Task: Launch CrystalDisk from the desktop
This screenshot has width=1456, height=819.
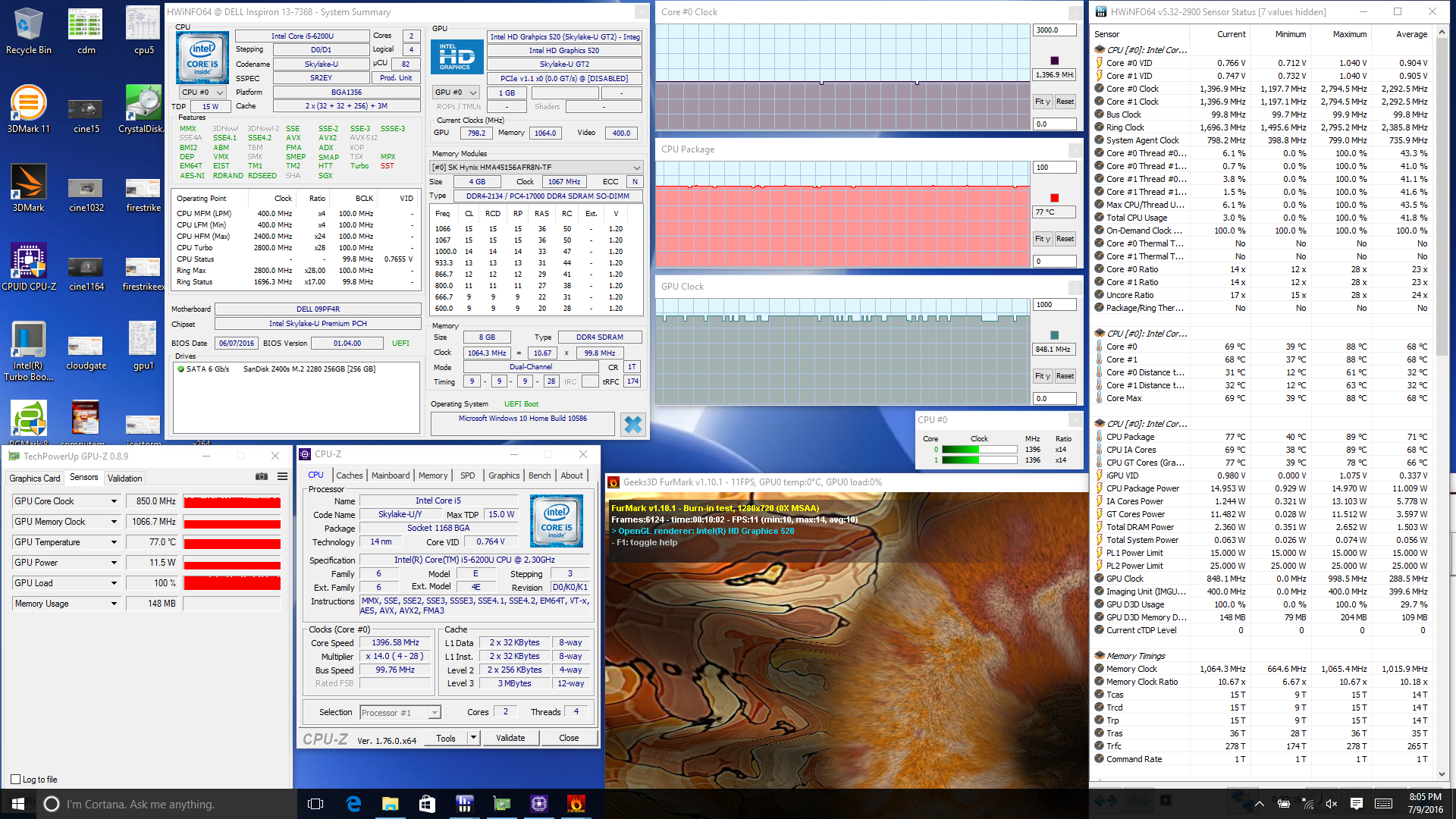Action: click(143, 109)
